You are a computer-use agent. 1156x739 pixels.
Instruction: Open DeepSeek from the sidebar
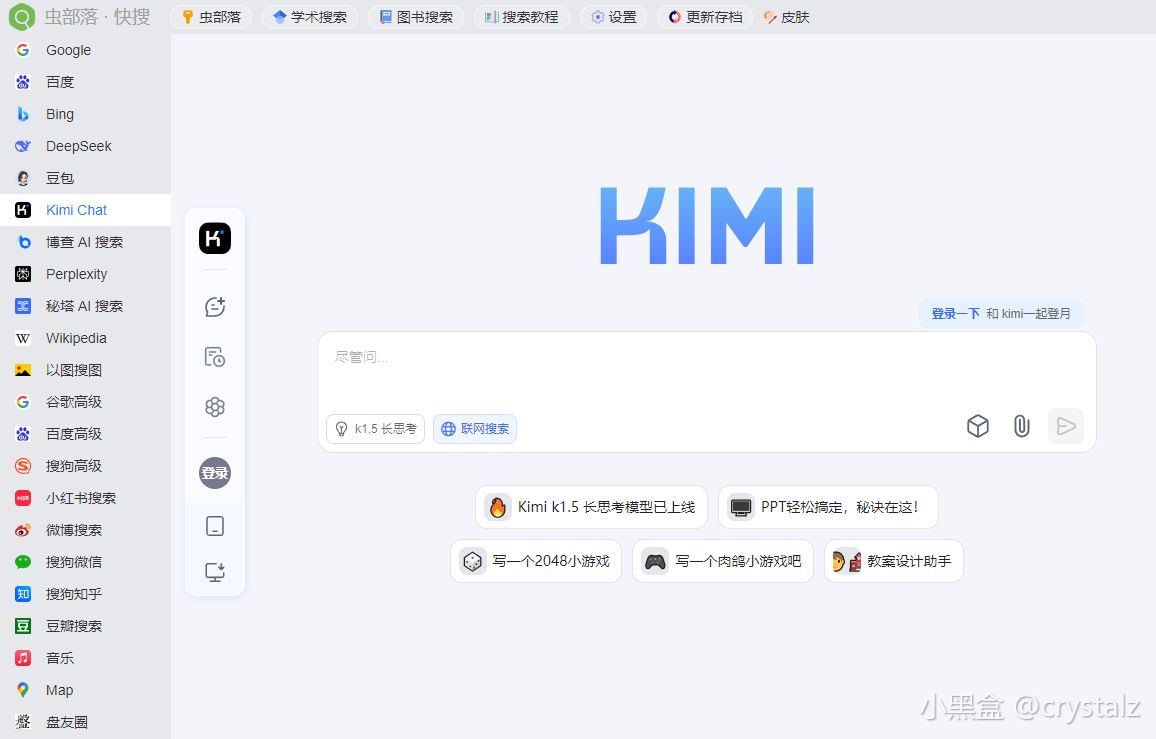tap(86, 146)
